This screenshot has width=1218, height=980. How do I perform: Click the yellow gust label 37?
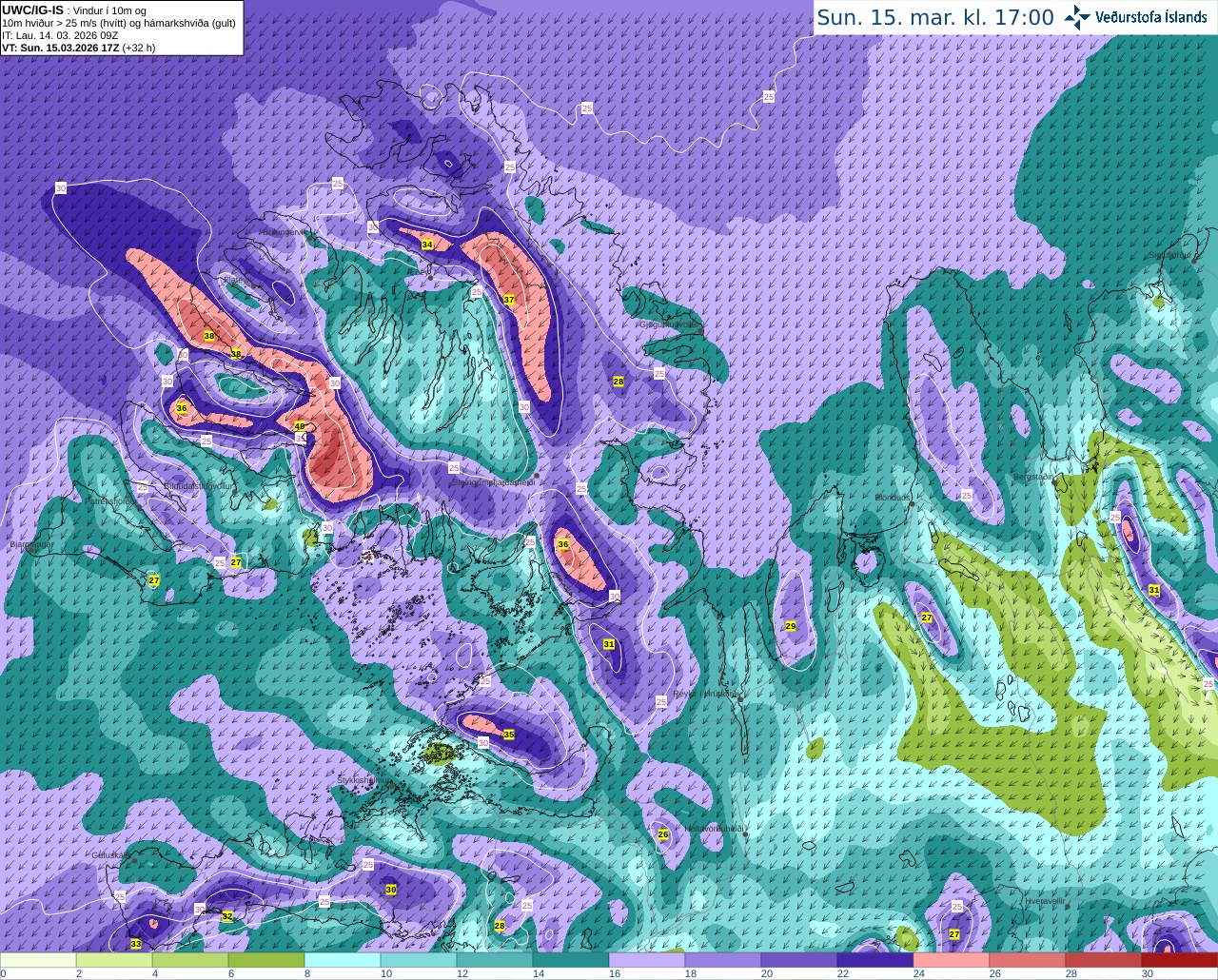[x=509, y=300]
